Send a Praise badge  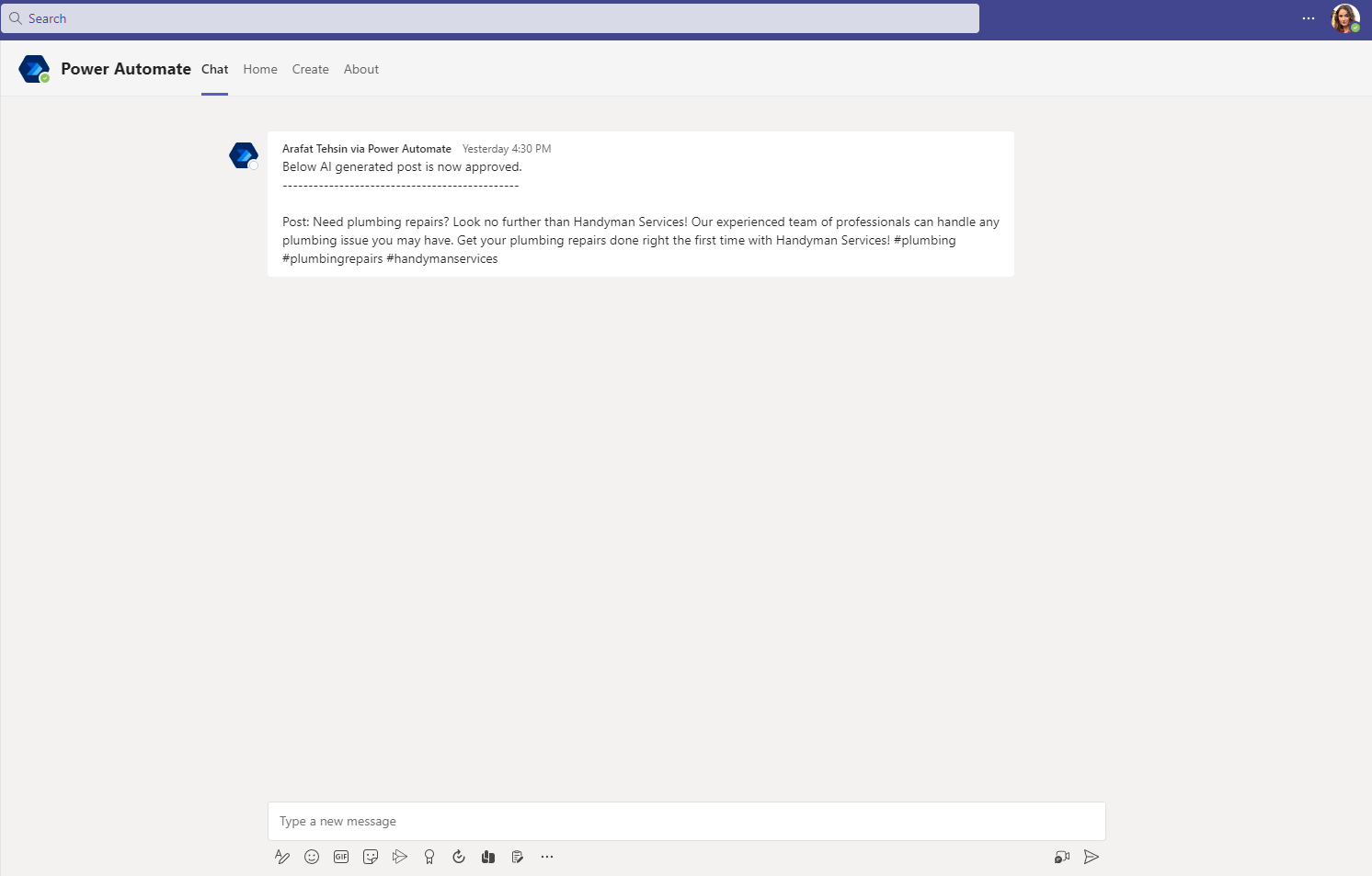[x=429, y=857]
